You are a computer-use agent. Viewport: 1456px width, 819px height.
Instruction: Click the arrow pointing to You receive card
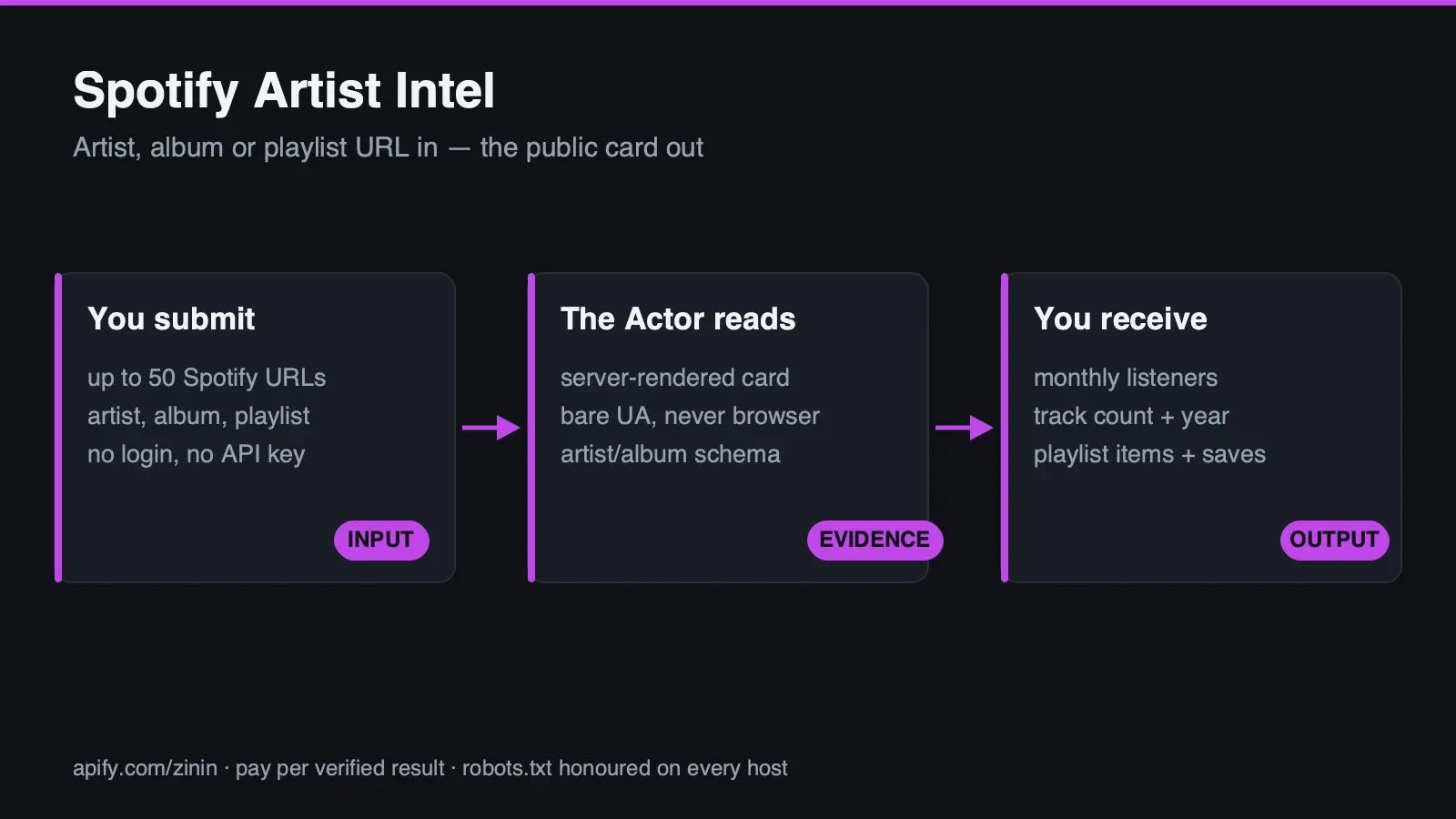click(x=965, y=428)
